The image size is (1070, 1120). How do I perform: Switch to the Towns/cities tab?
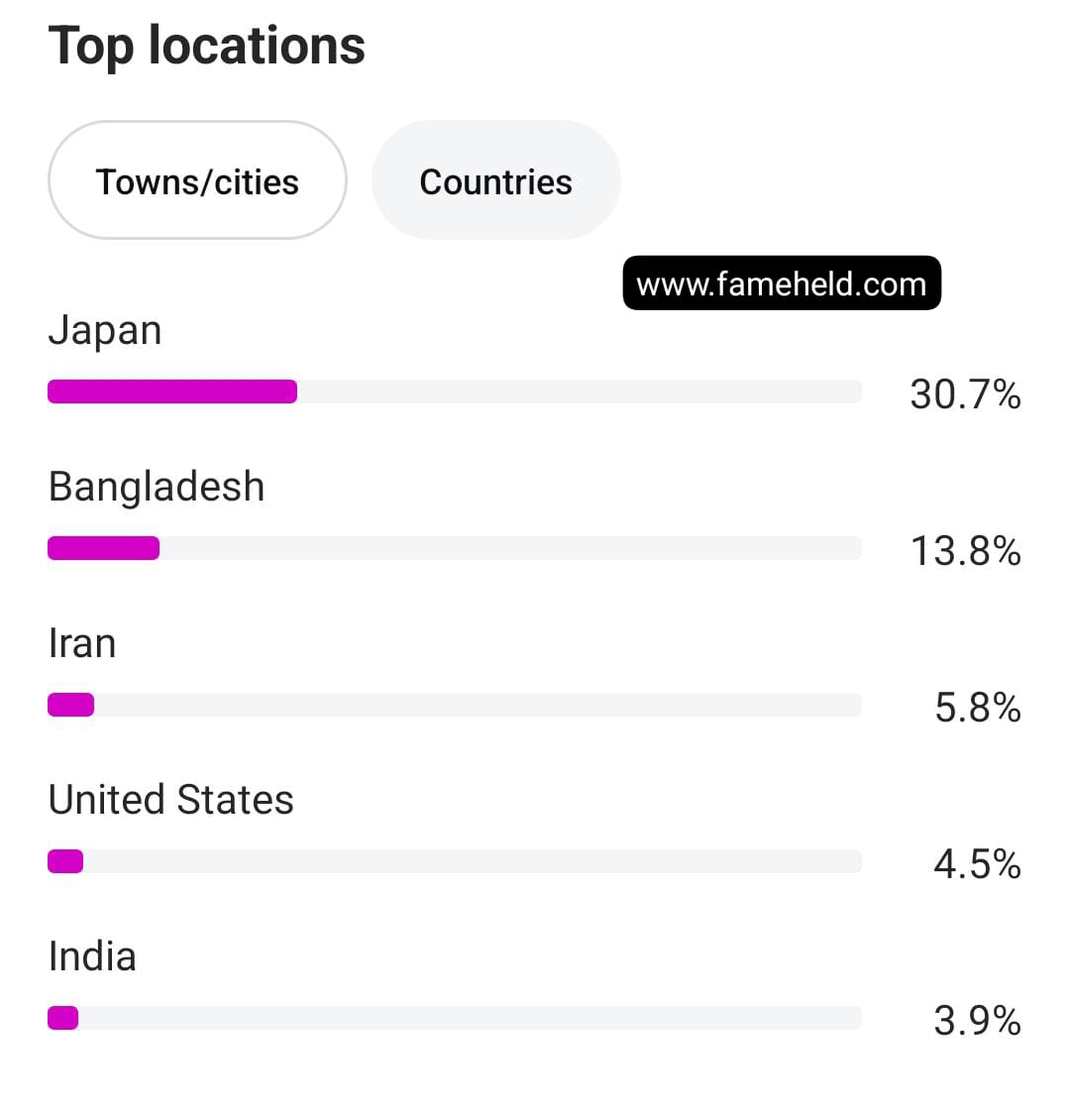coord(197,181)
